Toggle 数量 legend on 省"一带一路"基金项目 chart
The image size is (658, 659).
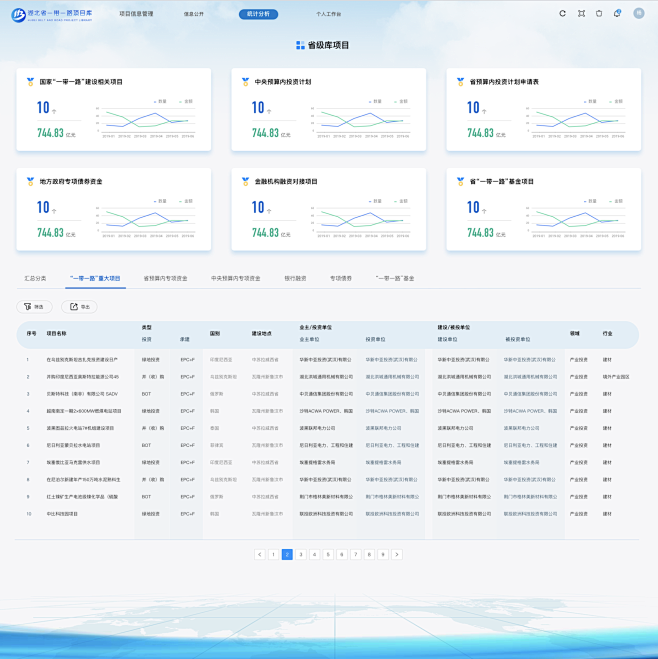[x=590, y=201]
